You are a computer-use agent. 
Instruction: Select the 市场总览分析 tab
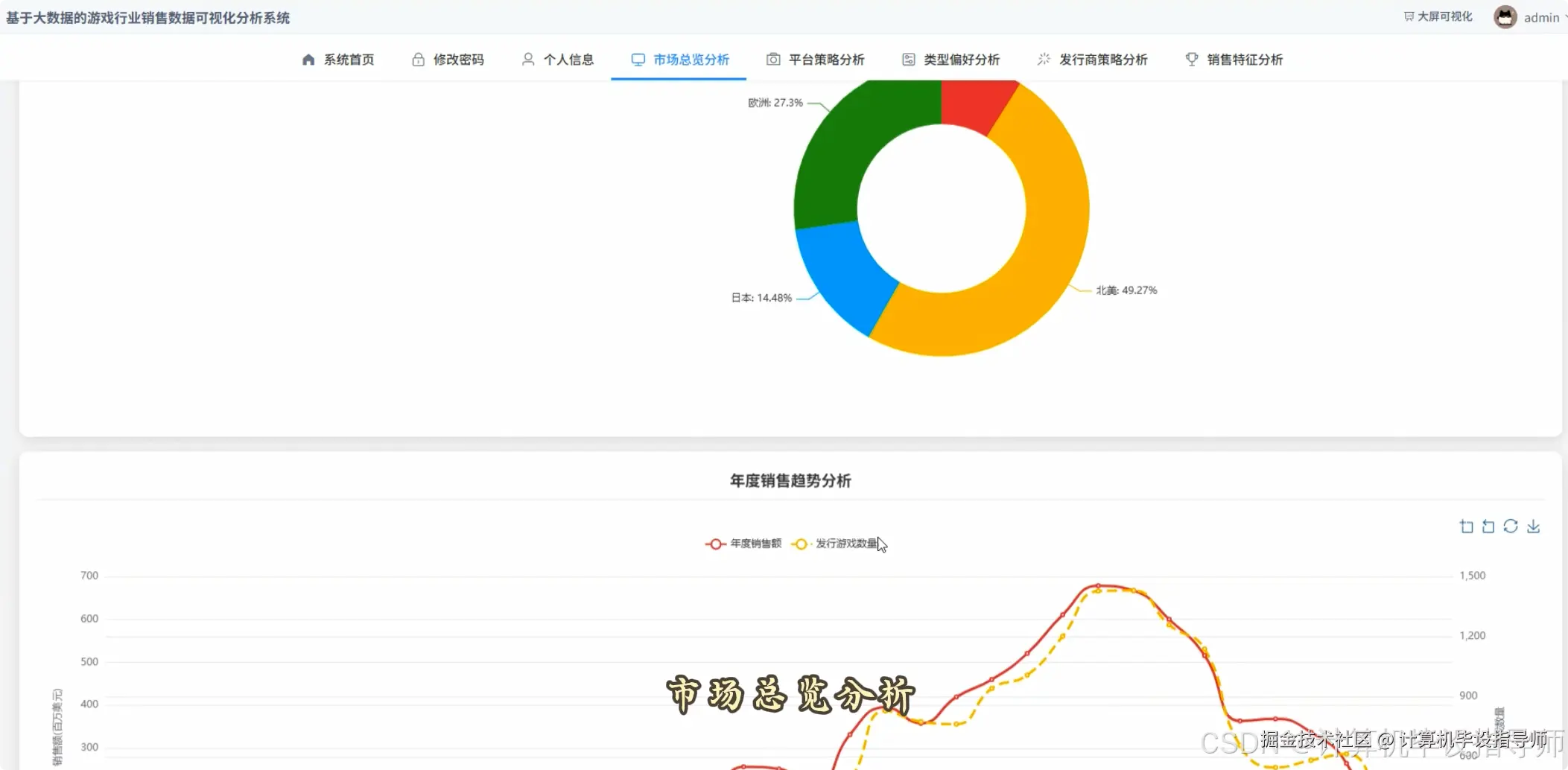click(679, 60)
